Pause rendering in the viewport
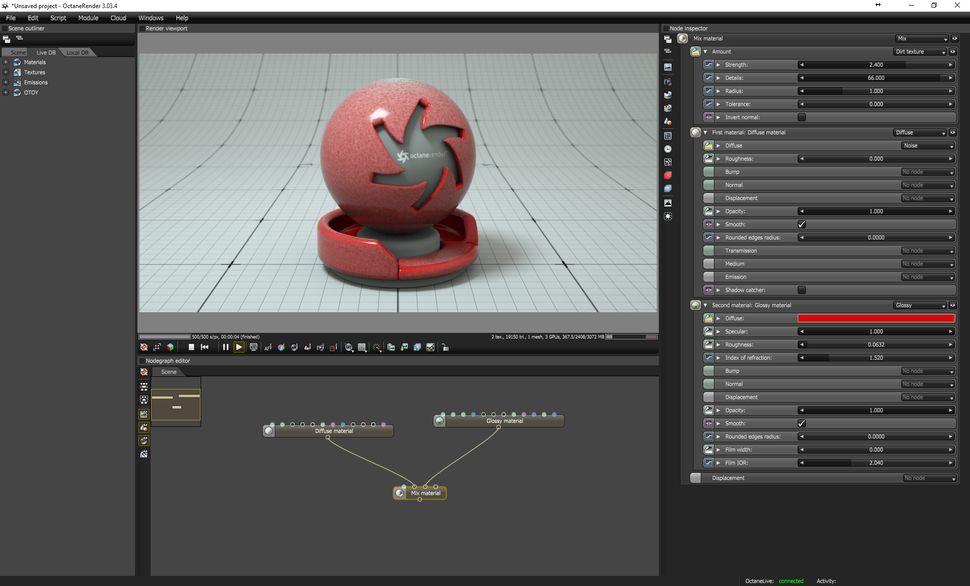This screenshot has height=586, width=970. [225, 347]
